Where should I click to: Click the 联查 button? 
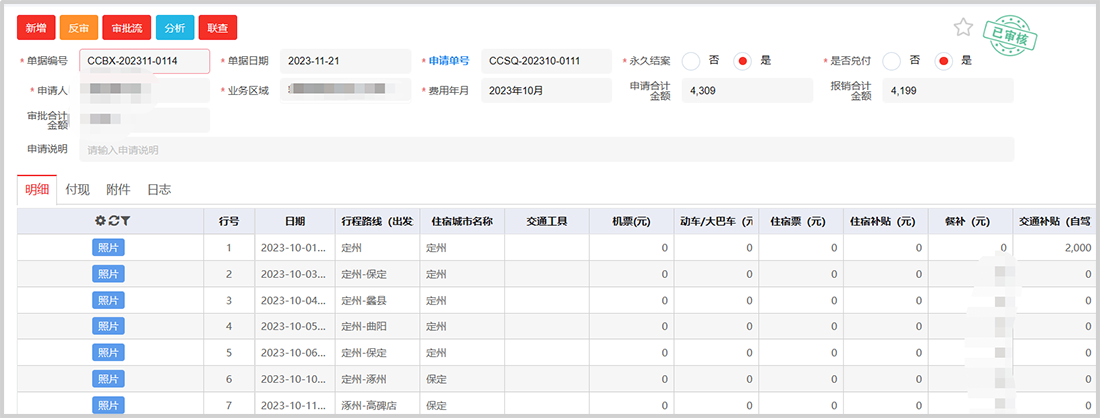tap(217, 28)
